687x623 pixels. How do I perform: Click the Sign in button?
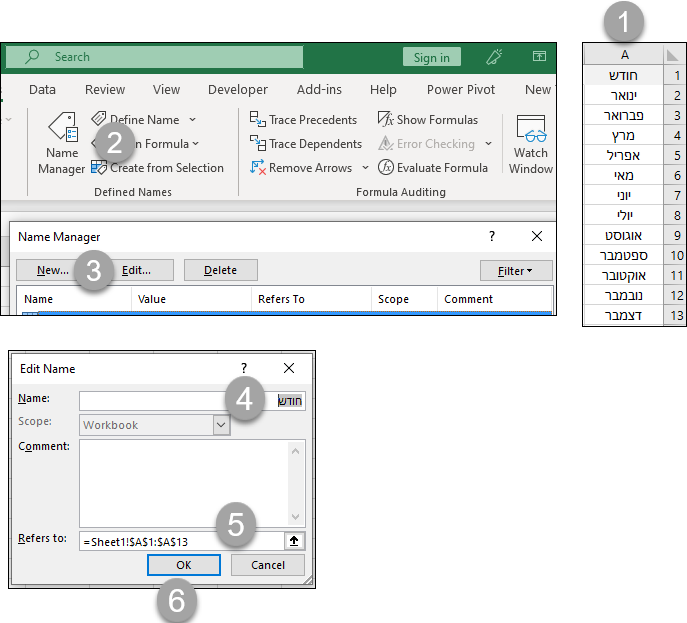(x=431, y=58)
